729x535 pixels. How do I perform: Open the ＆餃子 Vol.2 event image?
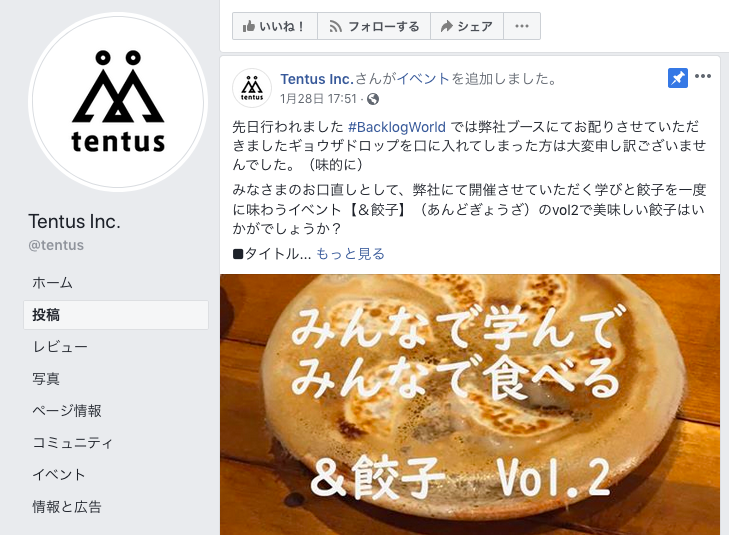[470, 404]
